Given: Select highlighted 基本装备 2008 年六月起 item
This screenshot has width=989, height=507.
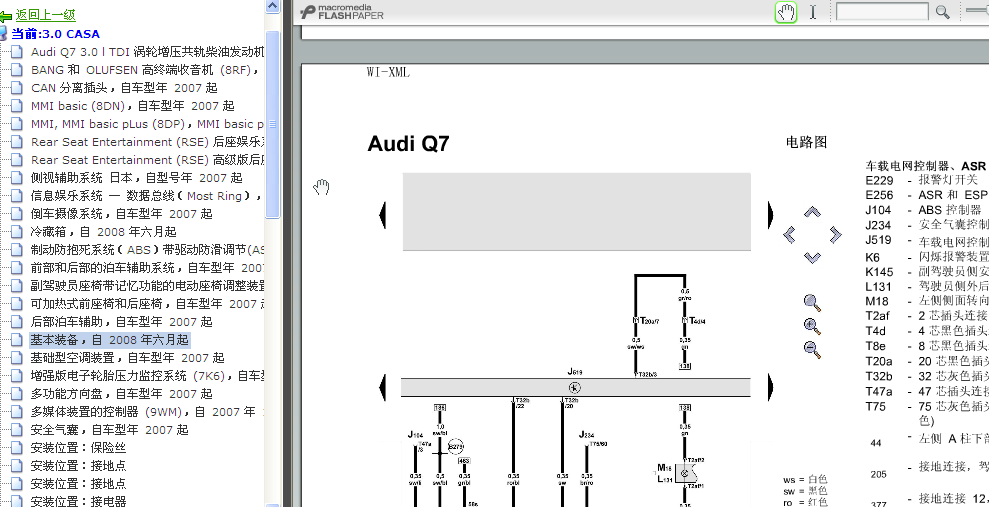Looking at the screenshot, I should click(x=110, y=340).
